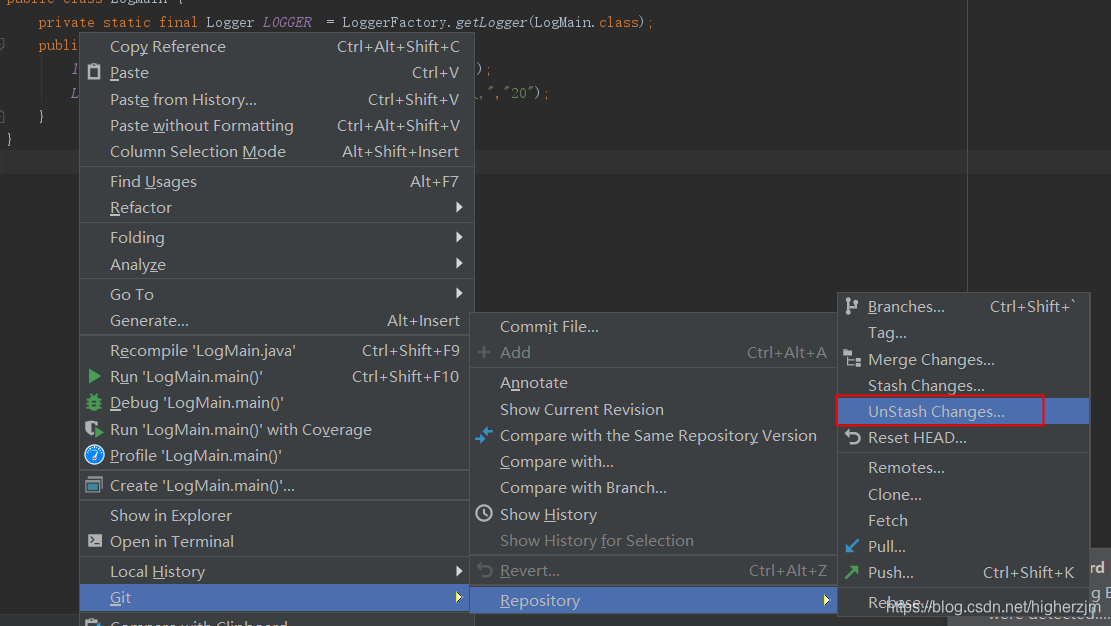Select Stash Changes

coord(964,386)
